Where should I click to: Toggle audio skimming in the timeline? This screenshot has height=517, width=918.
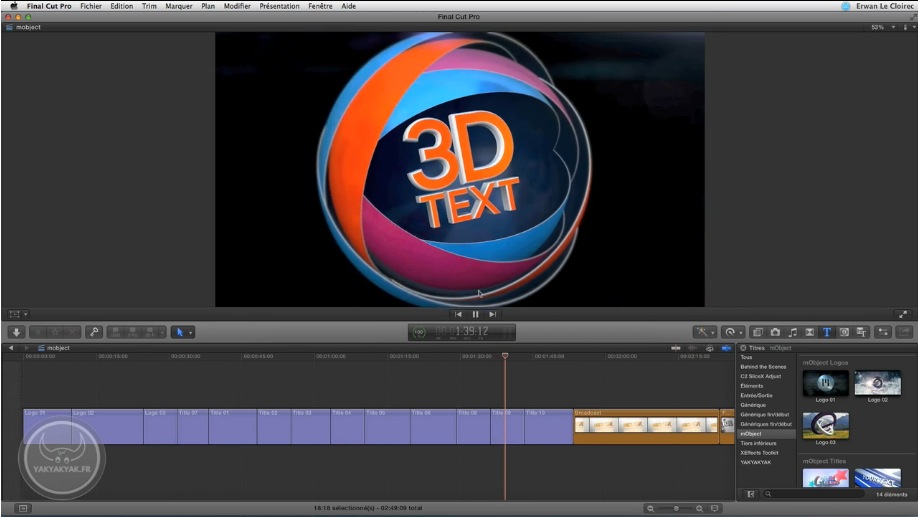click(692, 348)
